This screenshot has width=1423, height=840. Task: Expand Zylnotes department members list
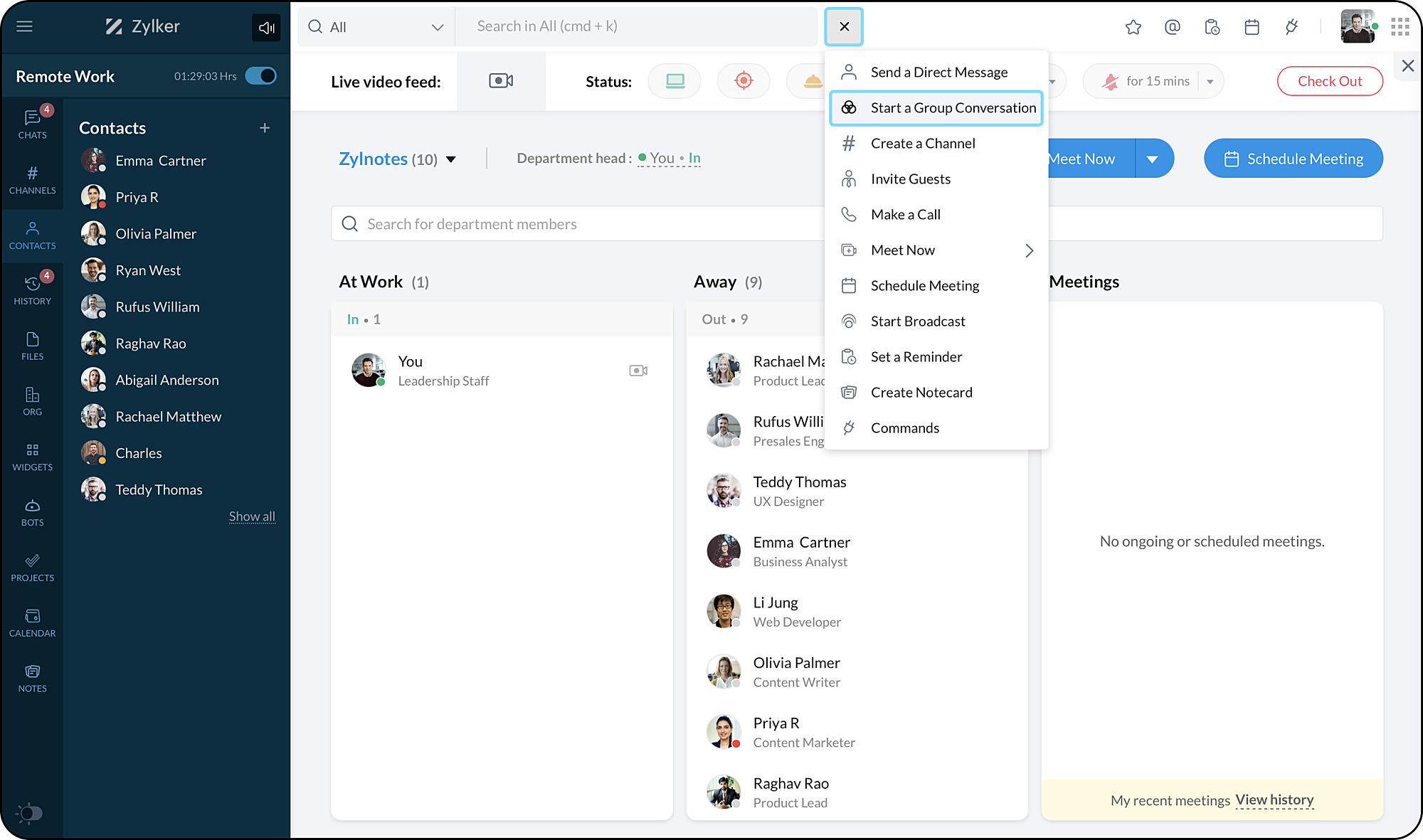[452, 158]
